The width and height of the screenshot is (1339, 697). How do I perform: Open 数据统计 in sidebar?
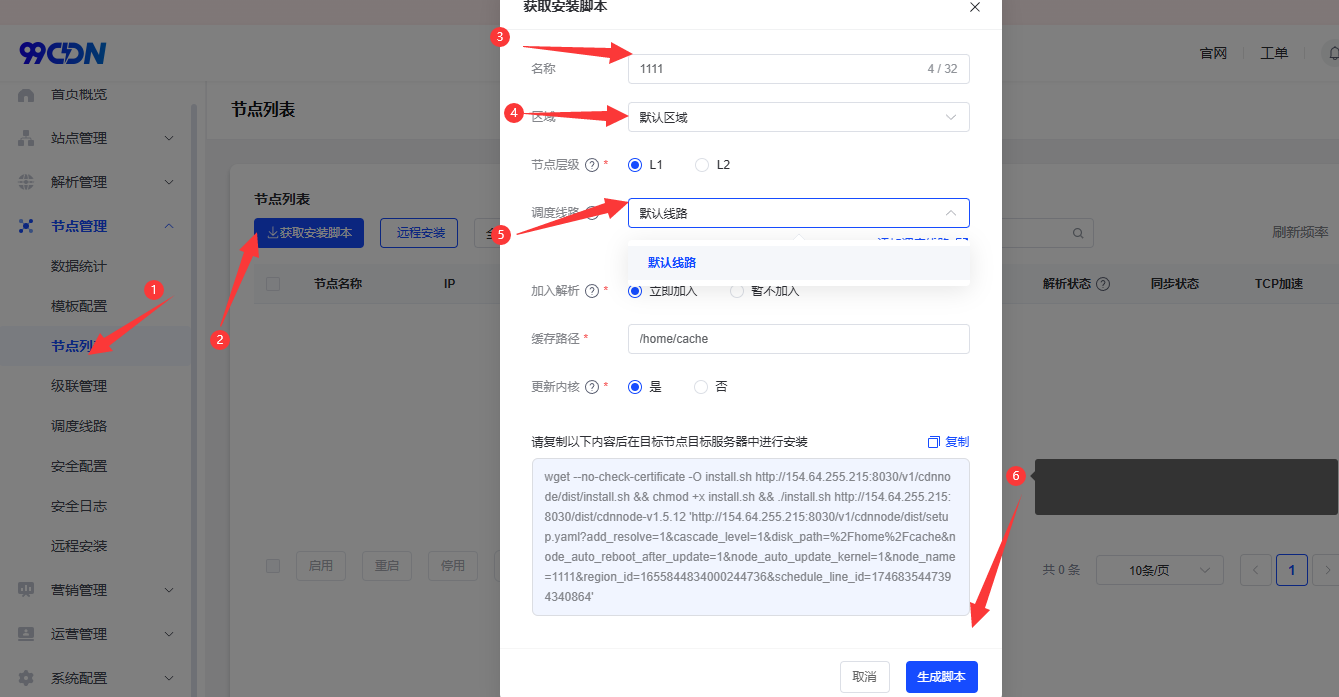[79, 266]
